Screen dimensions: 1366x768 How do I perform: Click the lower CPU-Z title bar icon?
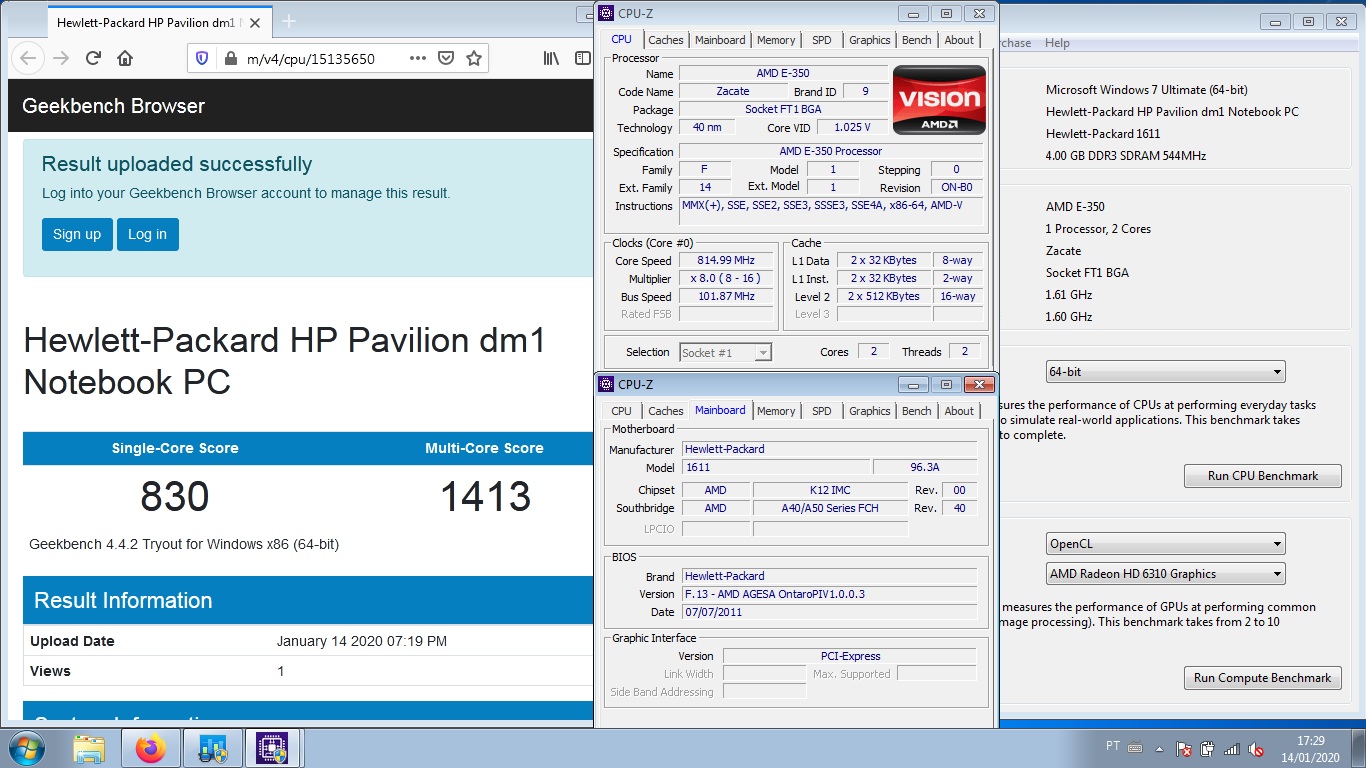pyautogui.click(x=606, y=384)
